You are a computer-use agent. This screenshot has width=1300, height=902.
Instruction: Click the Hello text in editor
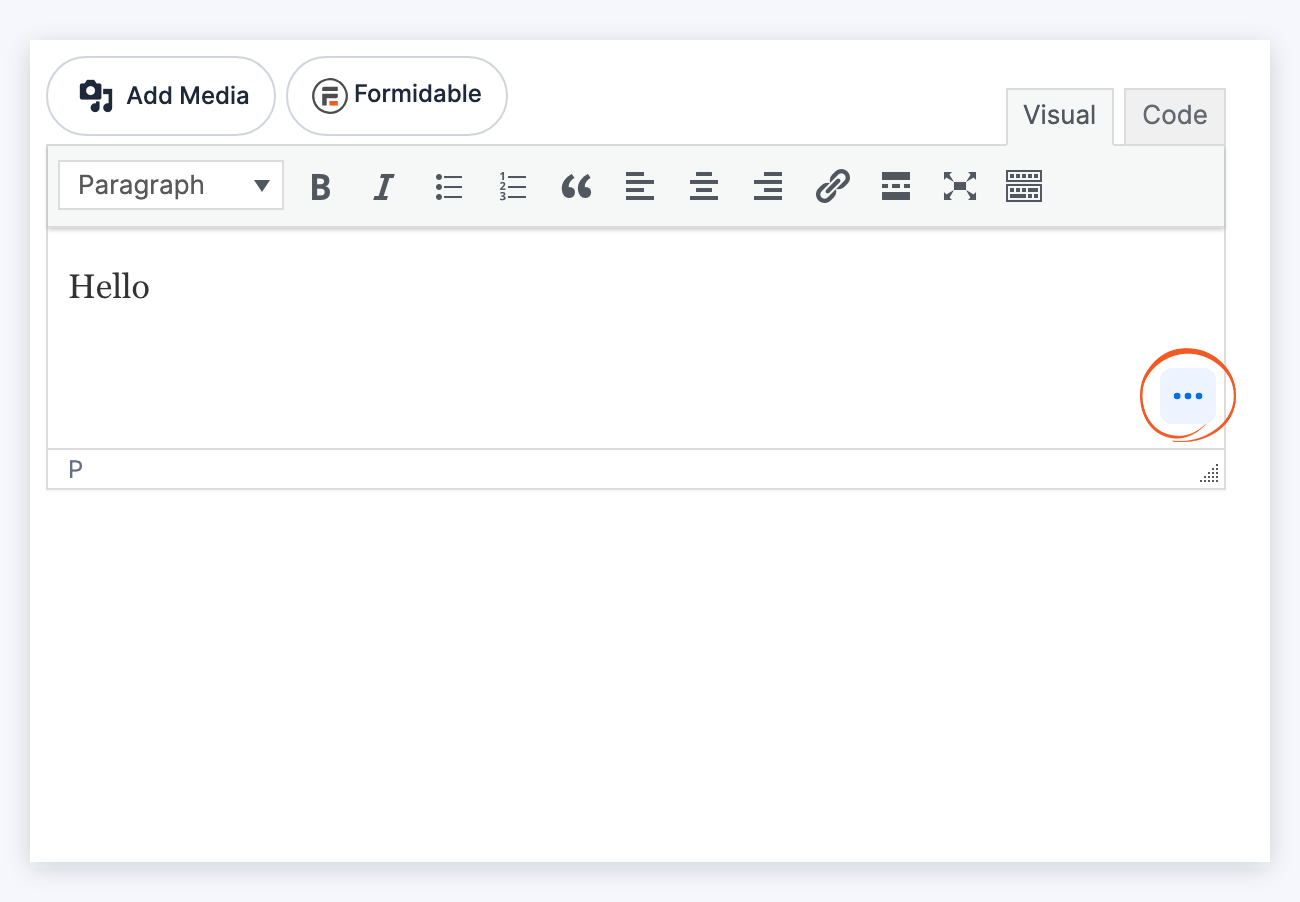[x=109, y=288]
